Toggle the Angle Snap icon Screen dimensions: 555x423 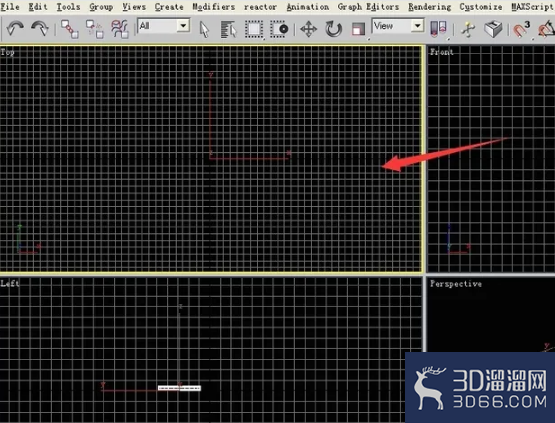click(546, 29)
